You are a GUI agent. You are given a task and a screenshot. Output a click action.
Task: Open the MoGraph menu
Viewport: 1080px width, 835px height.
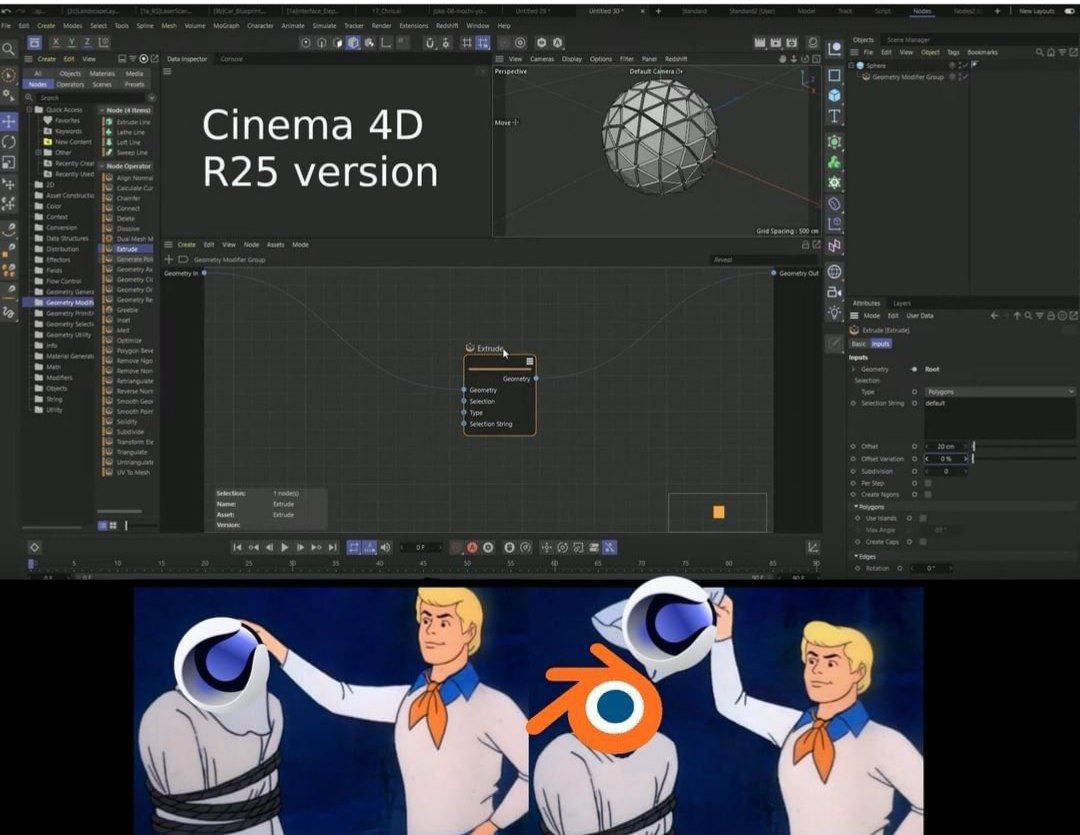pos(226,25)
